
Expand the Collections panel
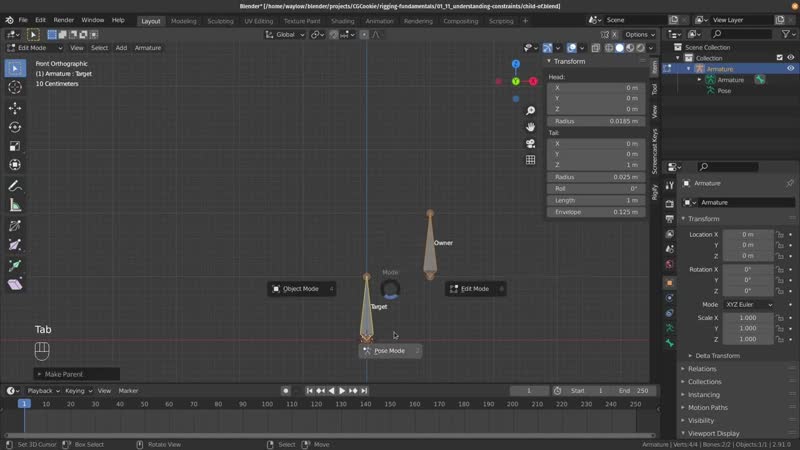click(704, 382)
